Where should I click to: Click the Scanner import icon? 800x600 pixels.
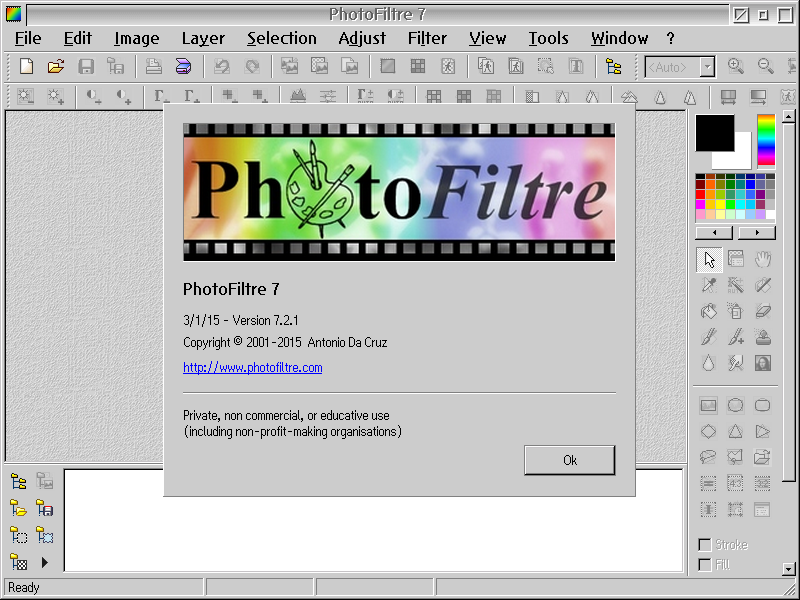[x=184, y=66]
